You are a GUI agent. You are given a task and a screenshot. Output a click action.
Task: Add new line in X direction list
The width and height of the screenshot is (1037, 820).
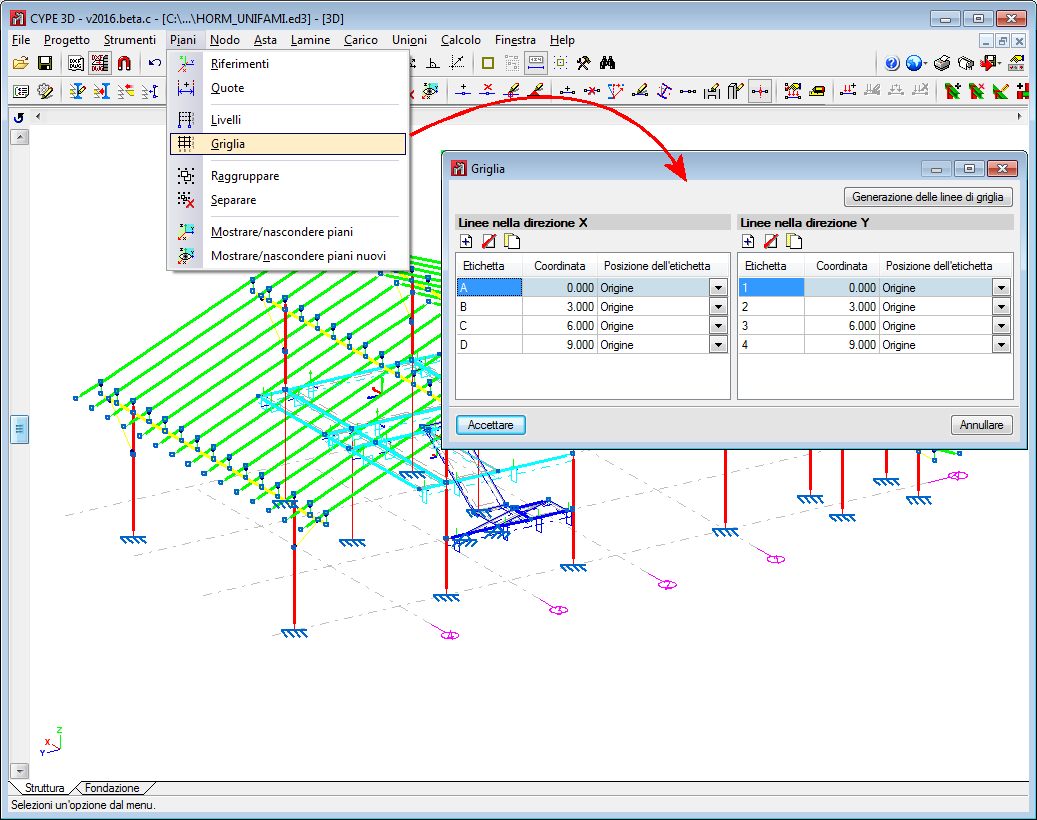point(466,241)
